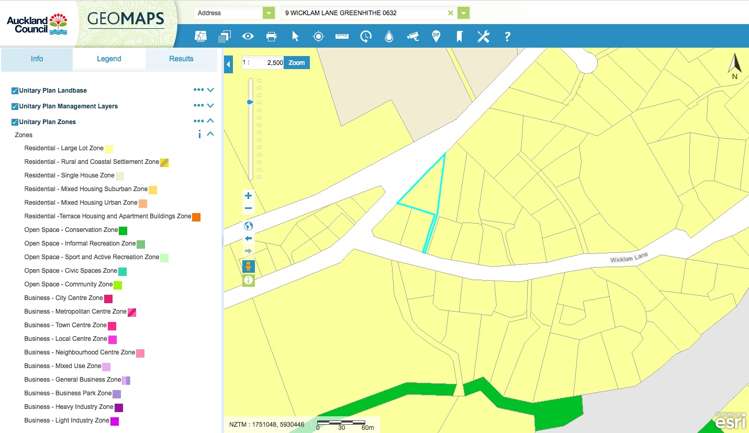Open Unitary Plan Zones options dots
Viewport: 749px width, 433px height.
[x=198, y=121]
